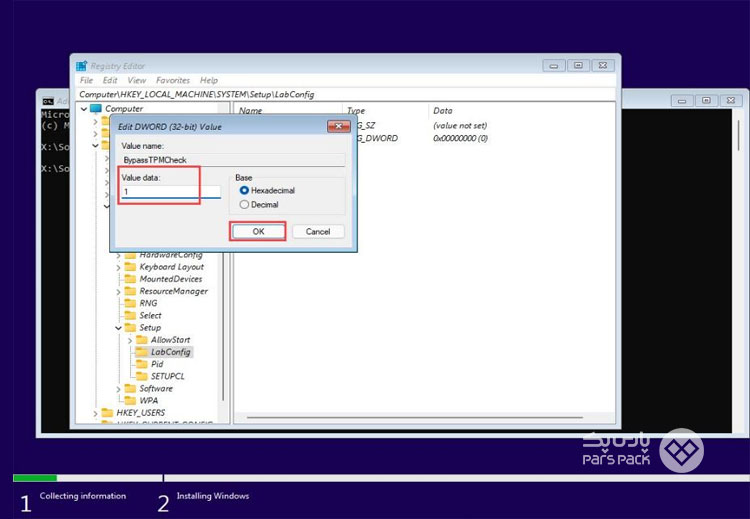750x519 pixels.
Task: Select the SETUPCL tree key
Action: point(167,376)
